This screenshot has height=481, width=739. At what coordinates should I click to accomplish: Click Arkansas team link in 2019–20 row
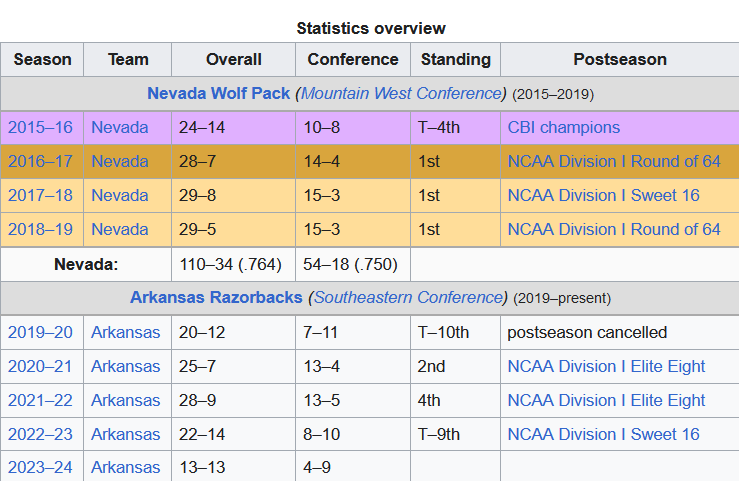point(125,332)
